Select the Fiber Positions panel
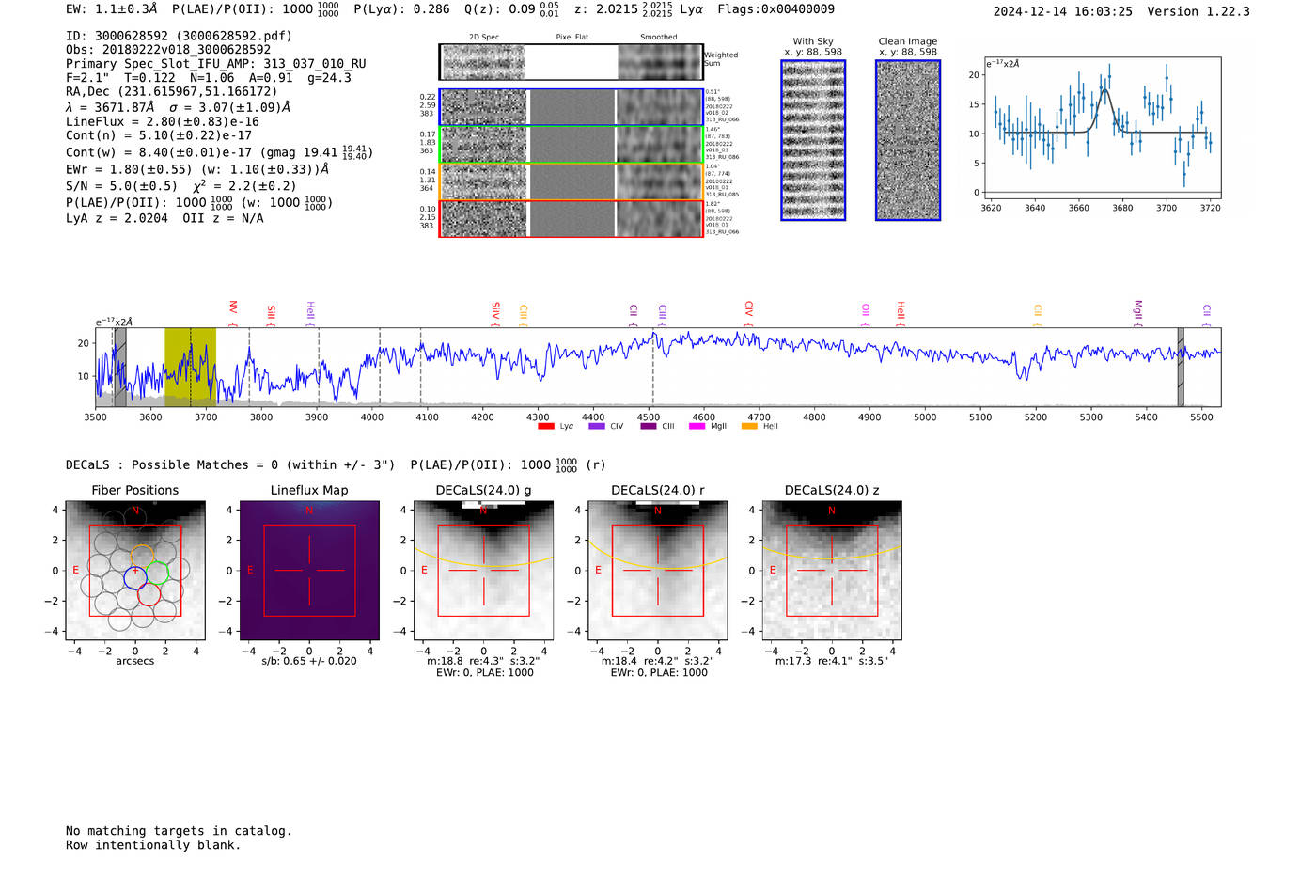The image size is (1316, 896). [135, 570]
